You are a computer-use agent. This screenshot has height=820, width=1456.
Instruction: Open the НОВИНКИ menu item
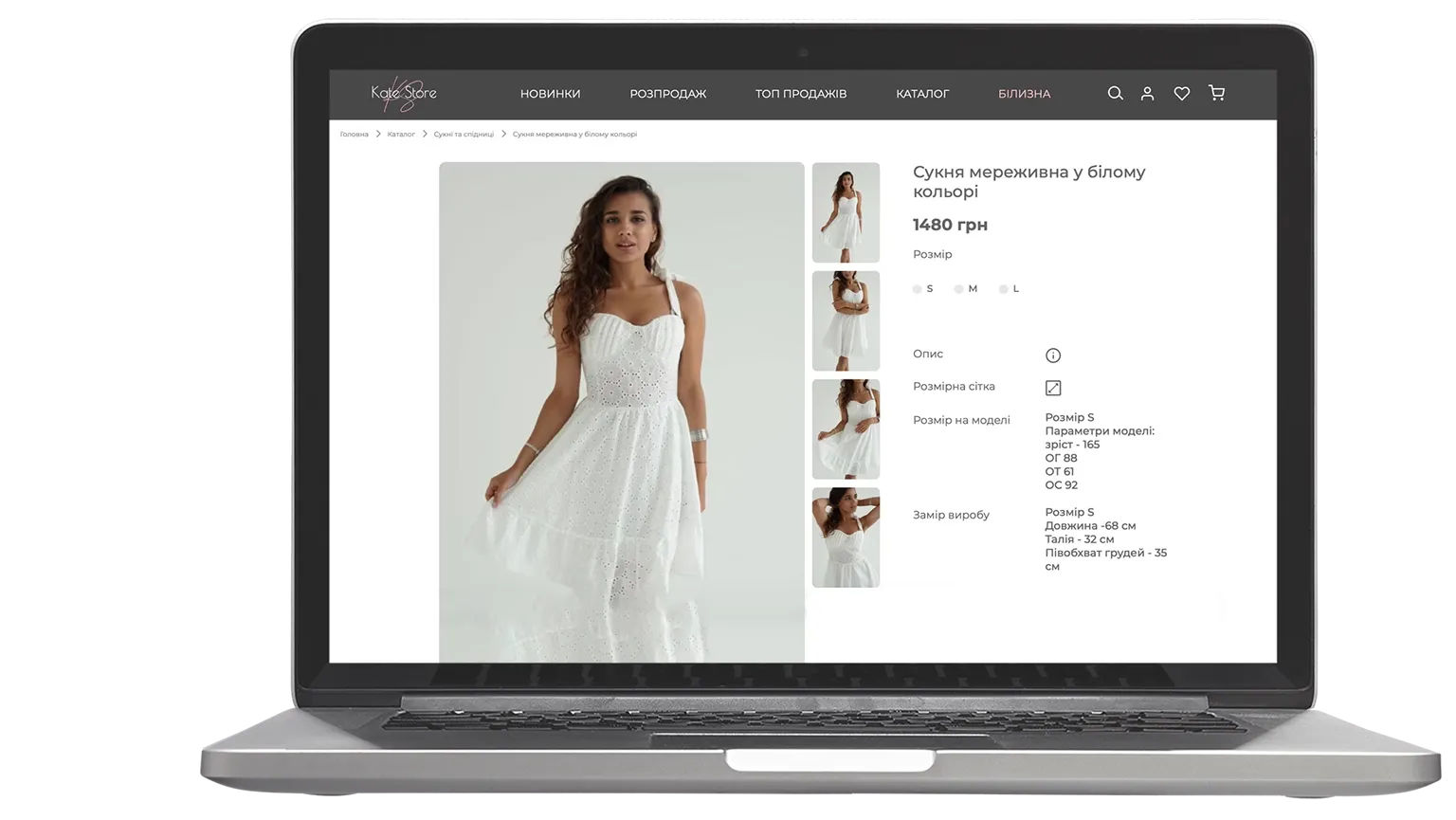tap(550, 94)
